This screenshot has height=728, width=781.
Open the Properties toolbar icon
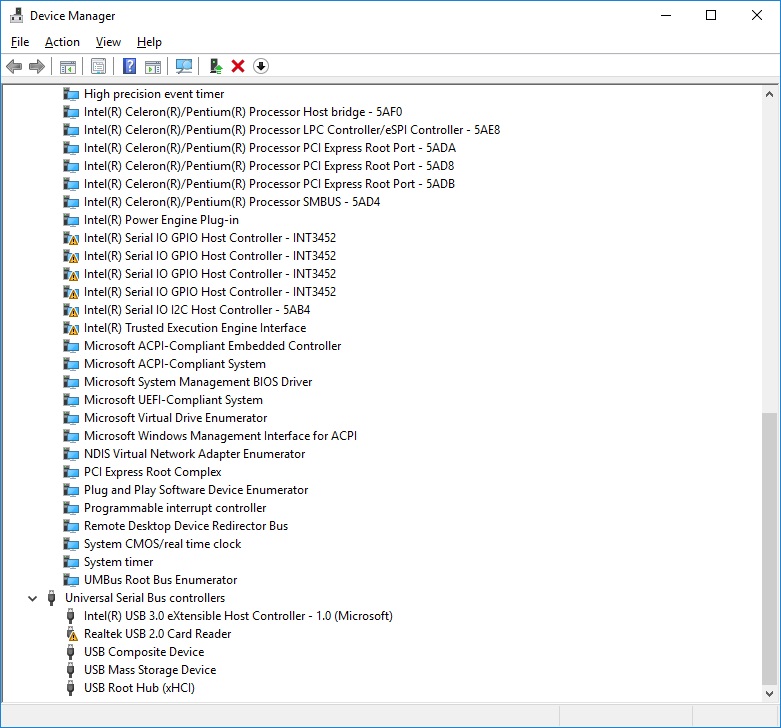pyautogui.click(x=99, y=66)
